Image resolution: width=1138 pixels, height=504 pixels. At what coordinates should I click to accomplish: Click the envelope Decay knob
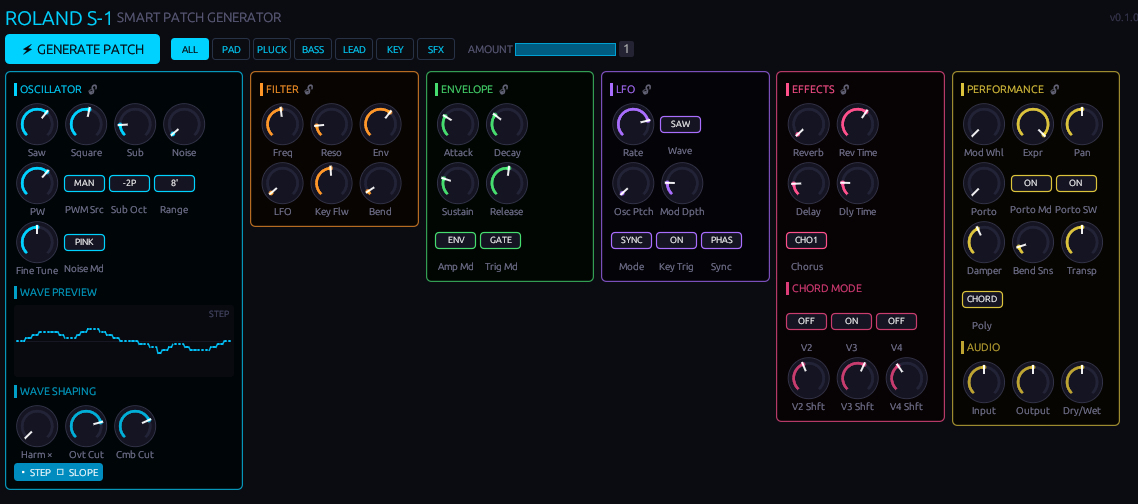(x=507, y=124)
